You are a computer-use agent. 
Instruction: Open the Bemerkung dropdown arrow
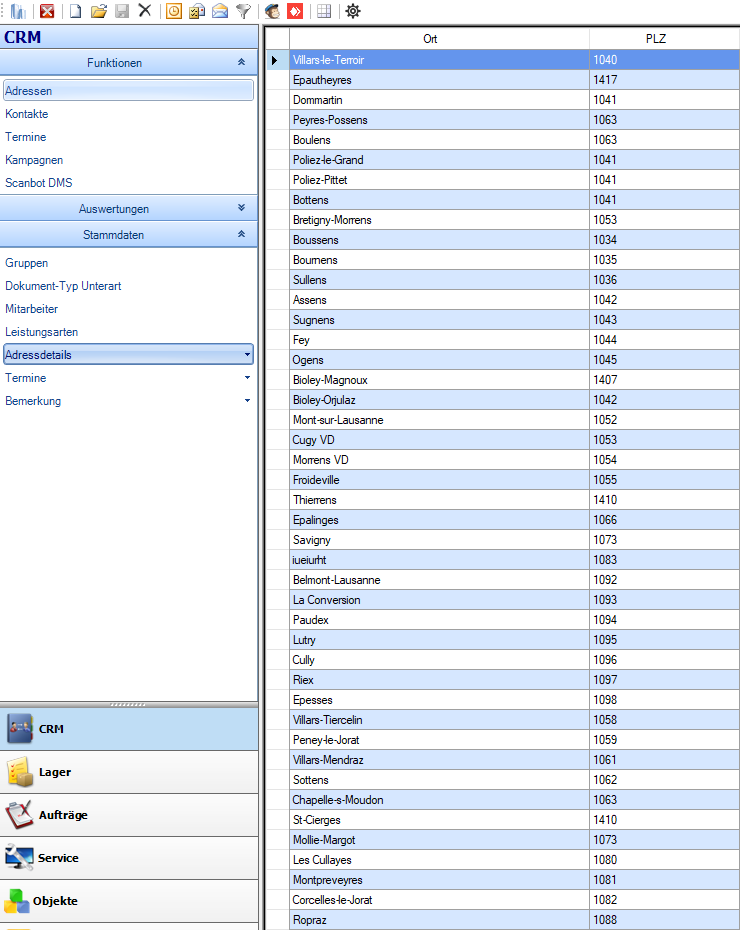click(247, 401)
